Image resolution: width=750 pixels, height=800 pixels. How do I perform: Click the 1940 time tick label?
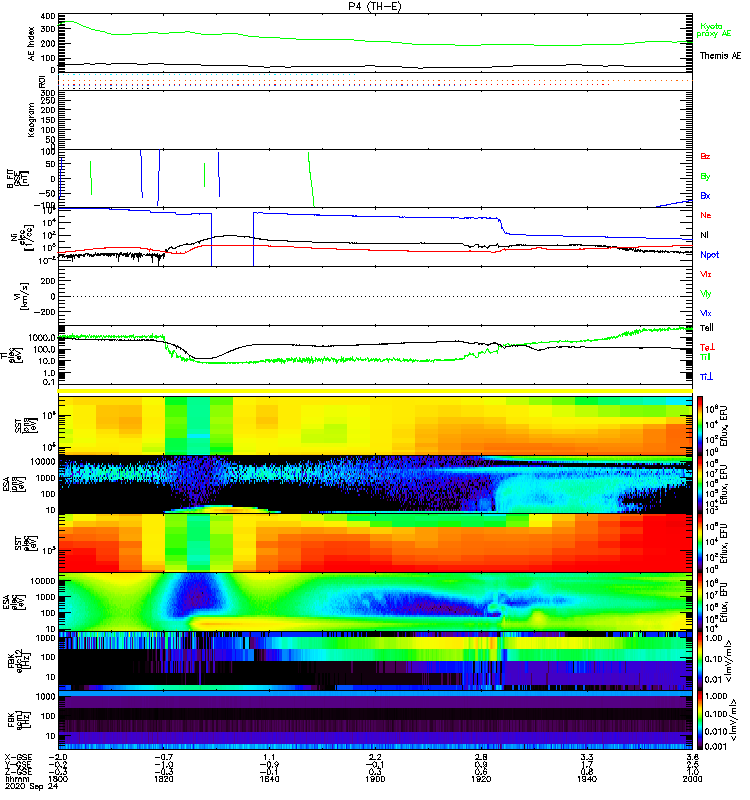pos(587,779)
